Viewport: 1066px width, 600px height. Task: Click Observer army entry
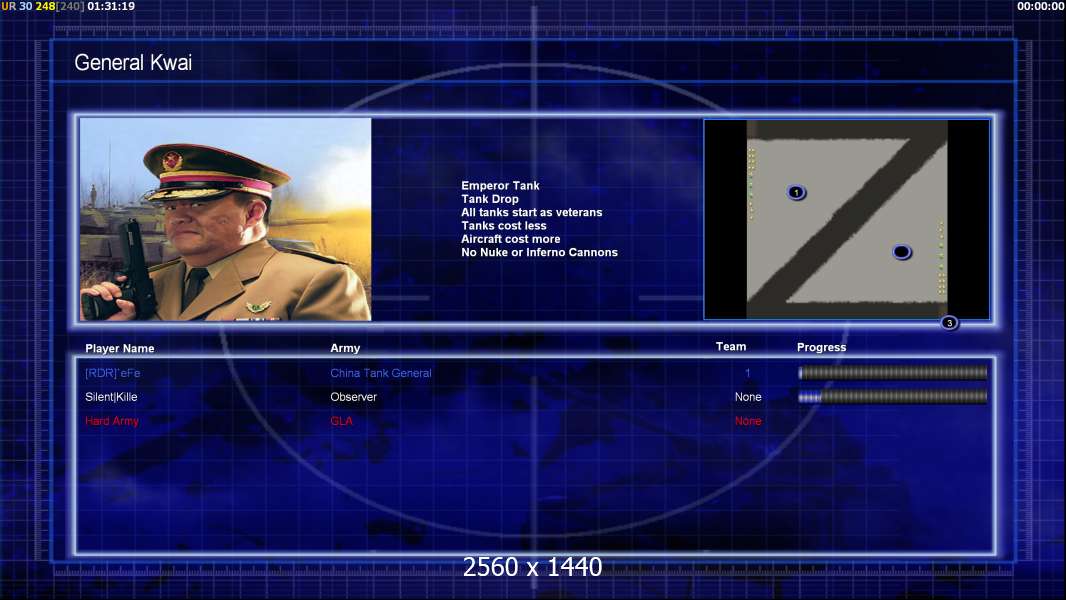pos(354,397)
